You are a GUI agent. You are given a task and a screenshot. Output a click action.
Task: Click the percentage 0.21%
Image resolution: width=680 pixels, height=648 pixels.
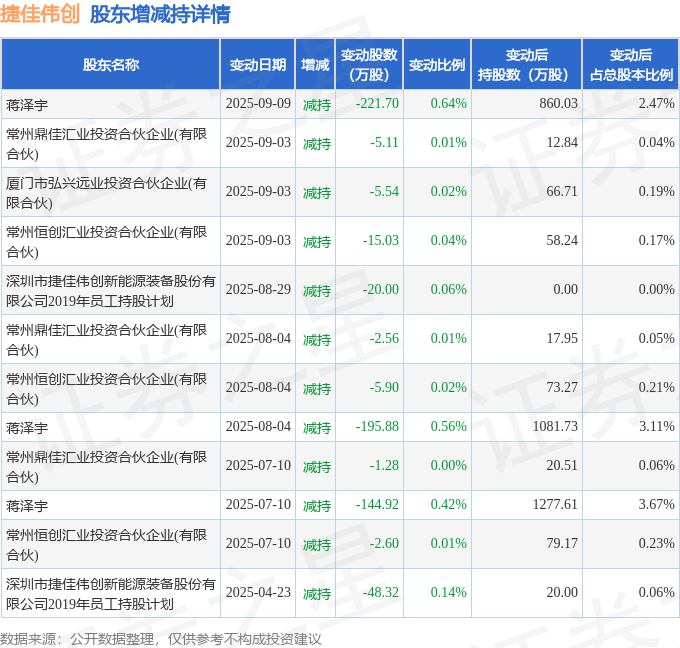click(x=657, y=387)
